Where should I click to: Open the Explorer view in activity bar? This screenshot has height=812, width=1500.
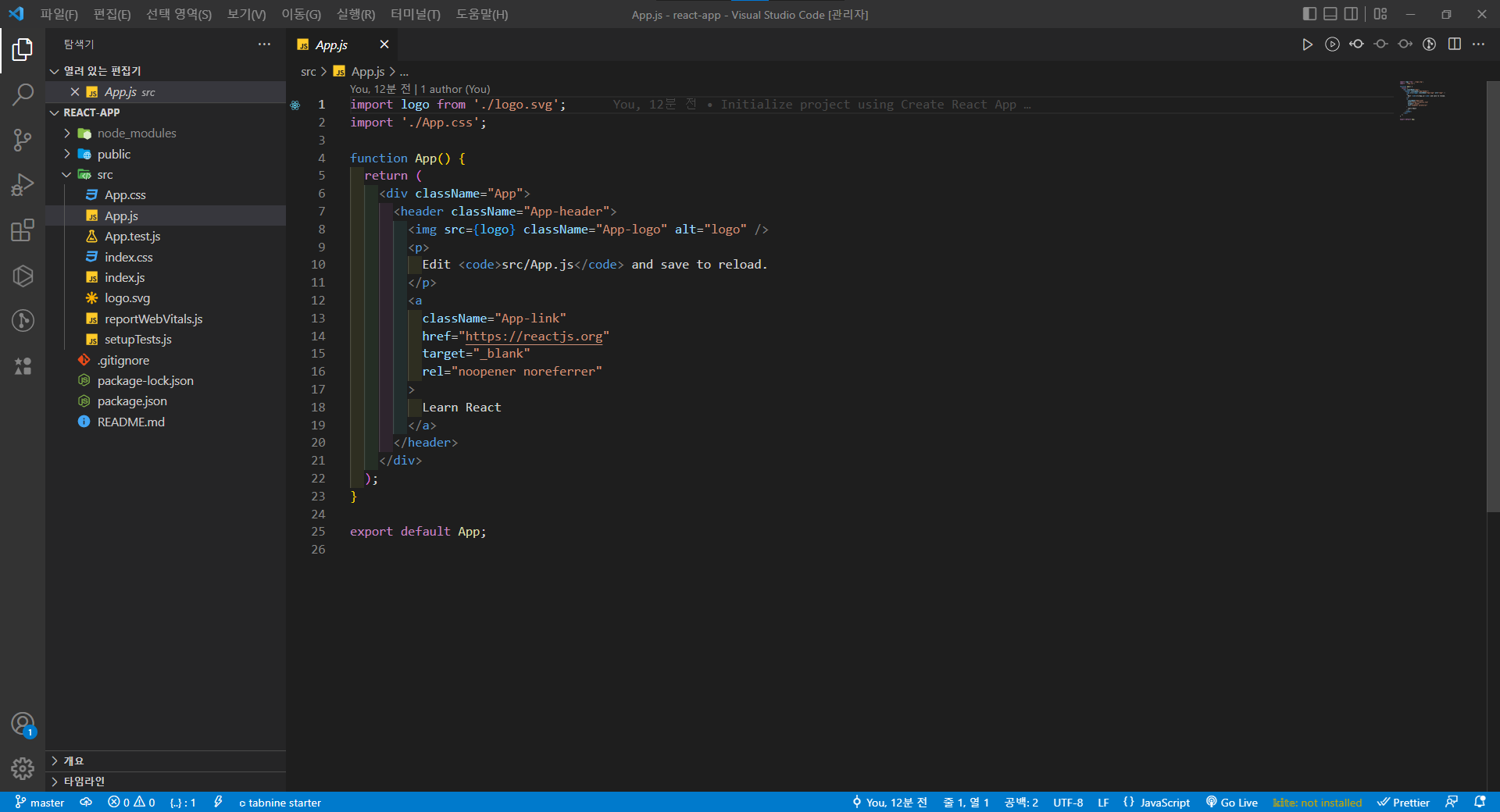pyautogui.click(x=23, y=50)
